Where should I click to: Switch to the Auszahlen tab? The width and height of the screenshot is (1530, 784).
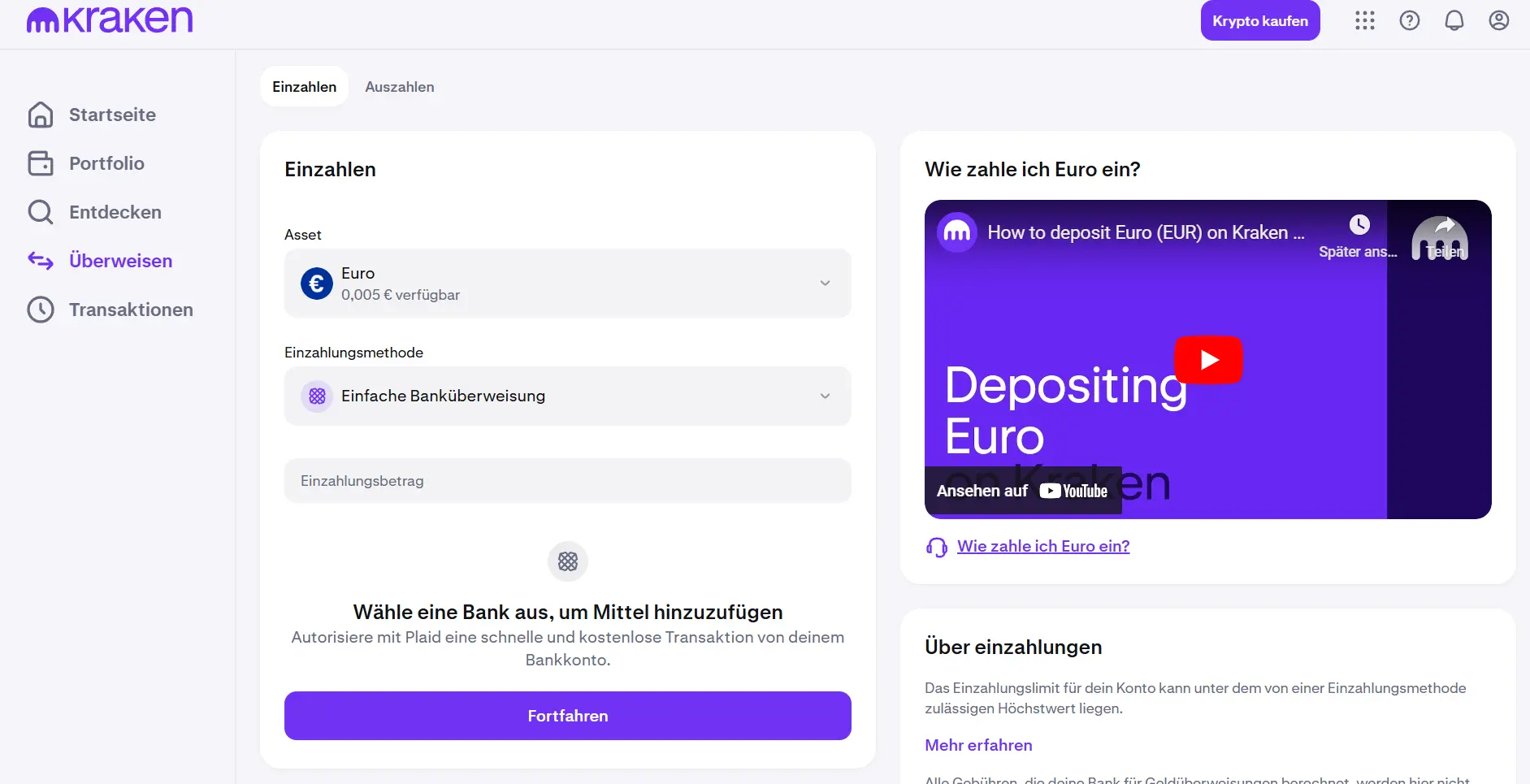pyautogui.click(x=400, y=87)
